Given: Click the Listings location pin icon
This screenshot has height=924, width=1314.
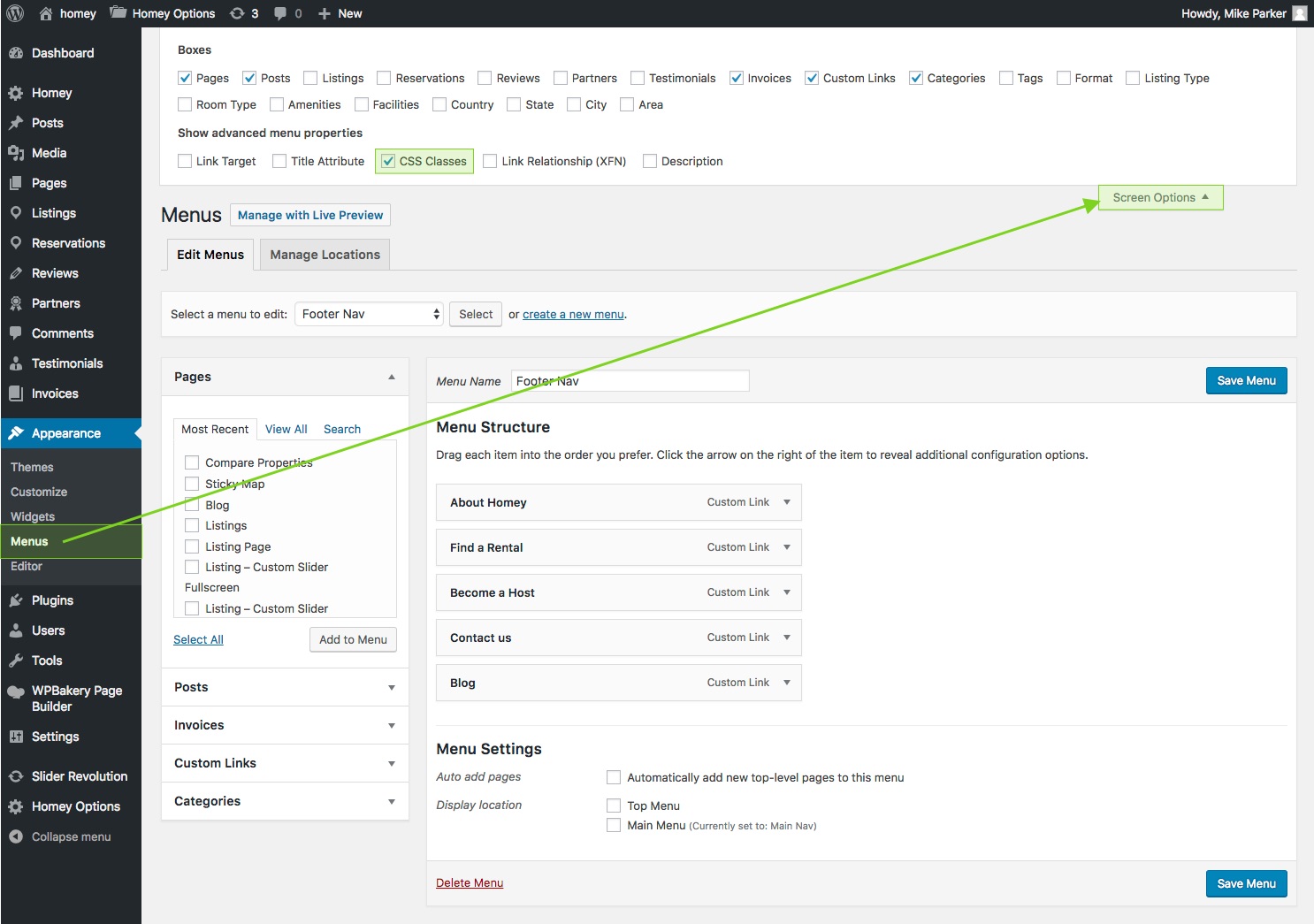Looking at the screenshot, I should click(16, 213).
